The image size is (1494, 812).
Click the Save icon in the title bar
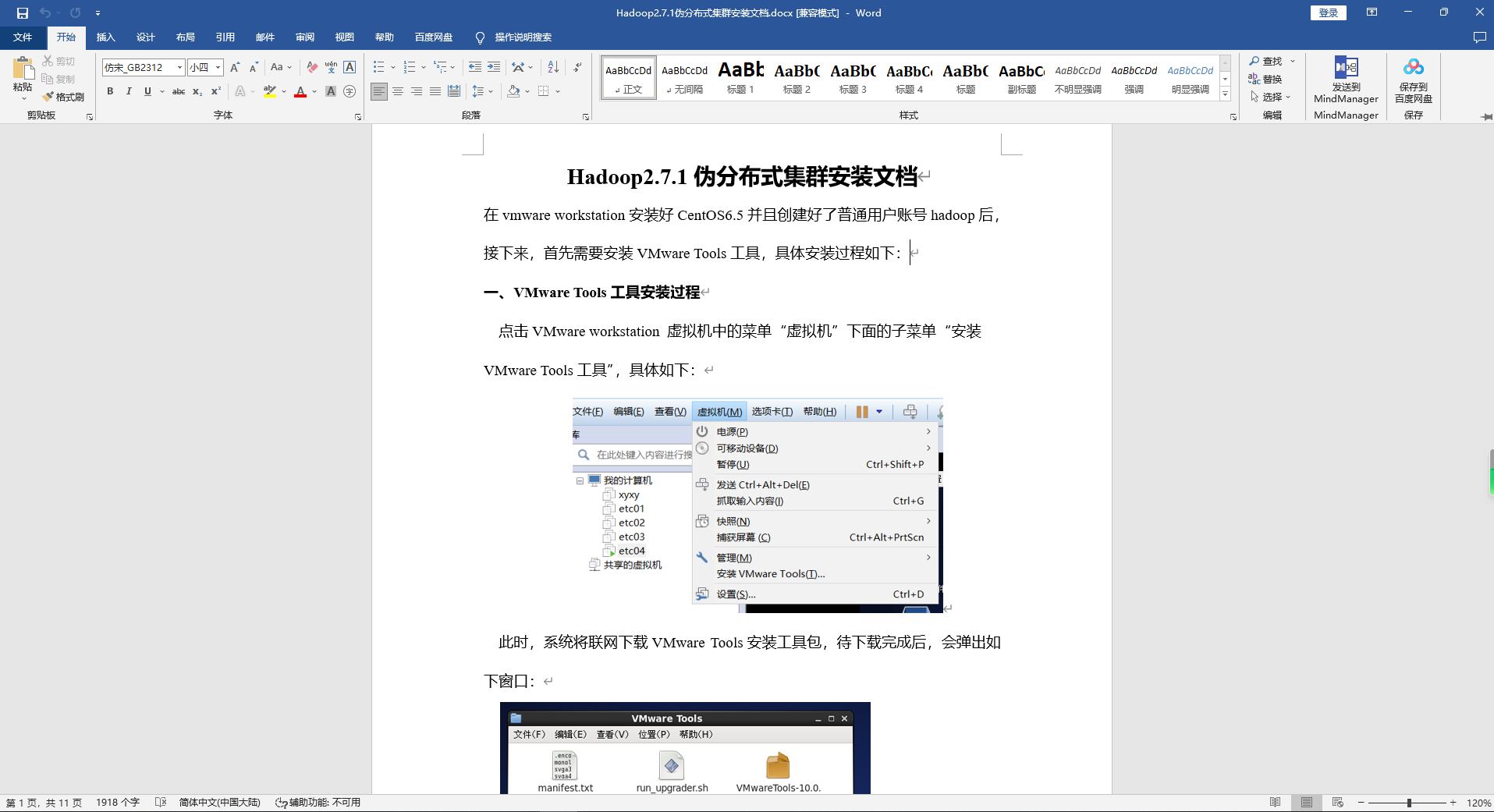[23, 12]
